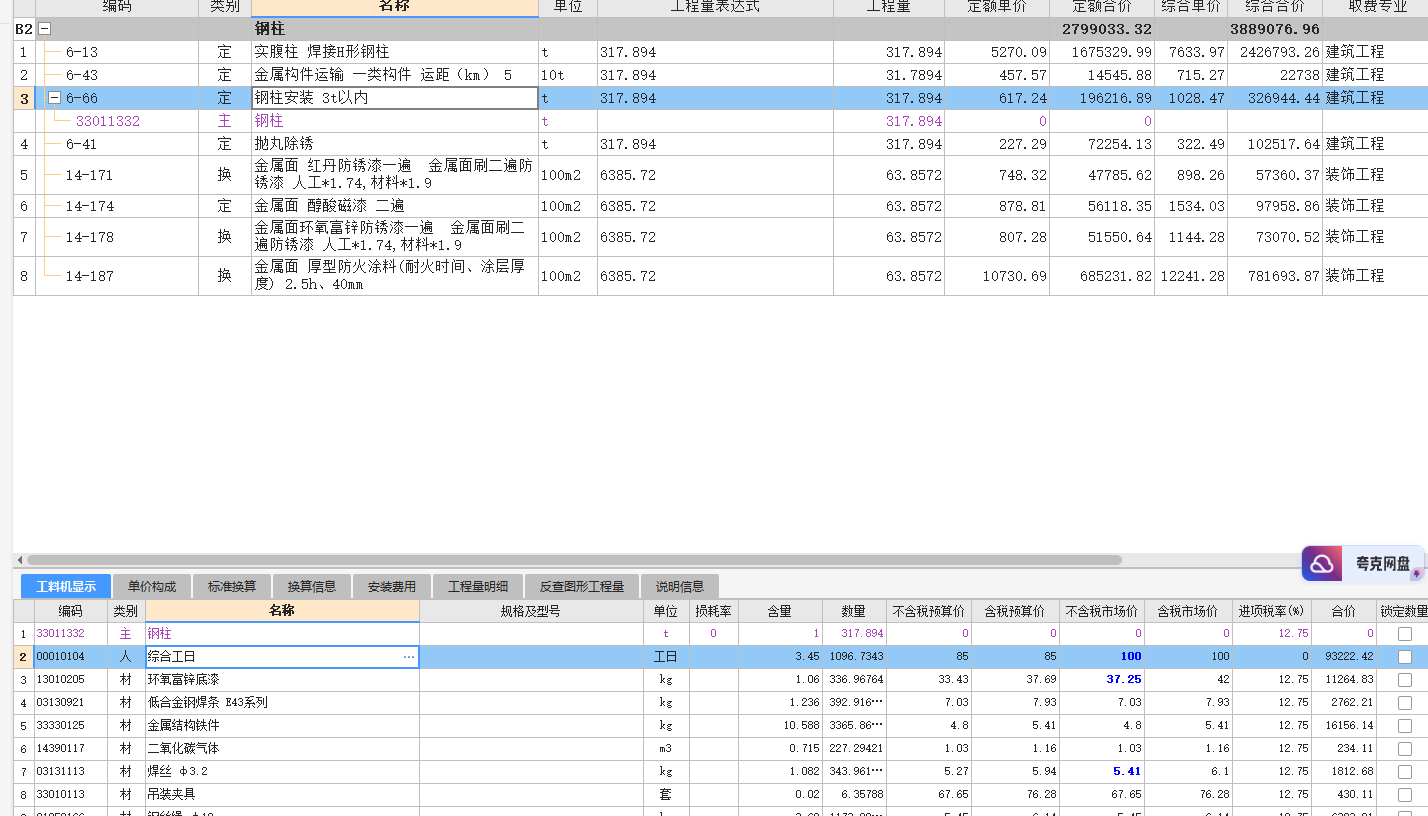Collapse the B2 钢柱 section

[x=44, y=29]
